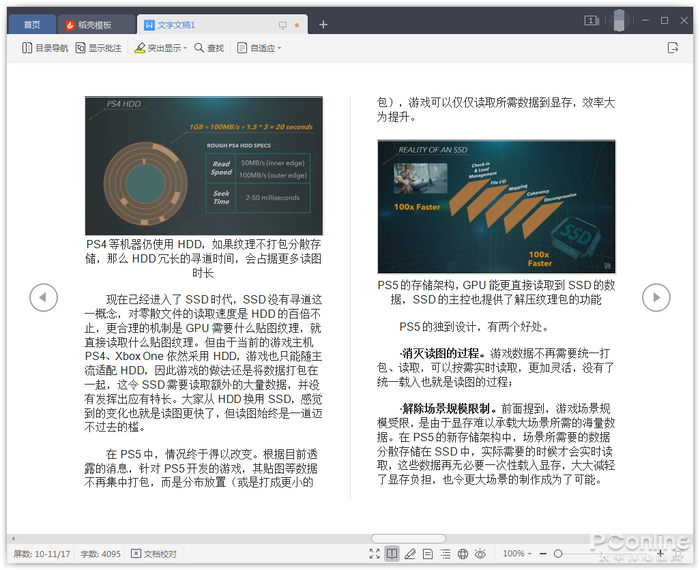Open the 目录导航 navigation pane
Screen dimensions: 700x570
coord(45,48)
